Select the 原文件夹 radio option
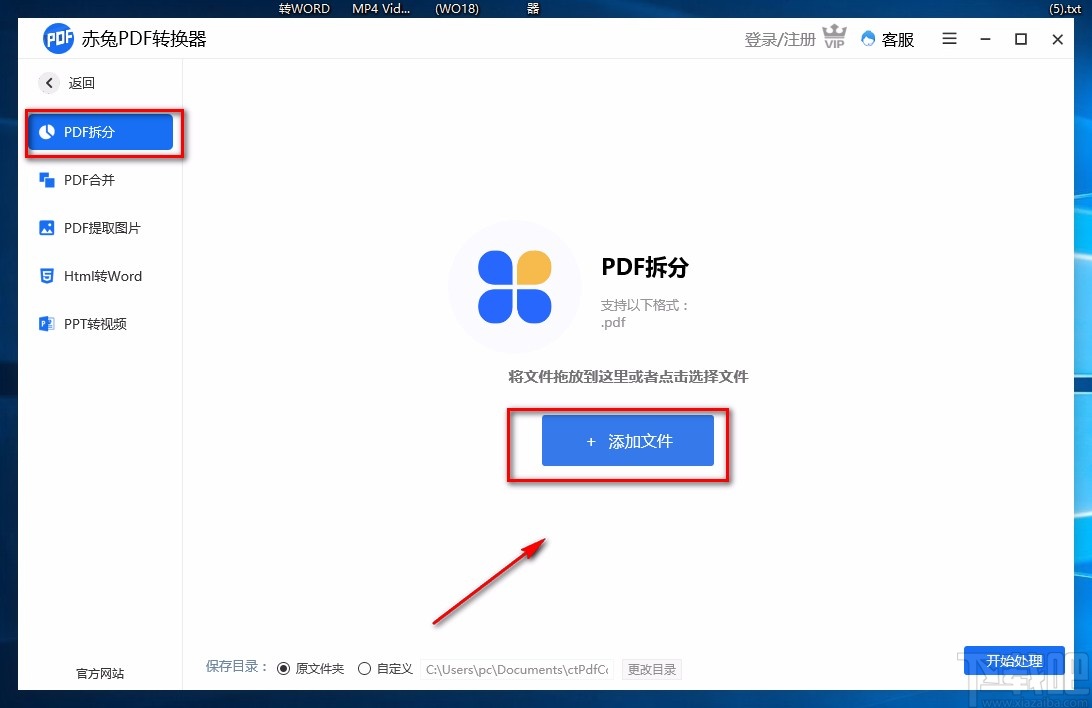1092x708 pixels. click(284, 668)
